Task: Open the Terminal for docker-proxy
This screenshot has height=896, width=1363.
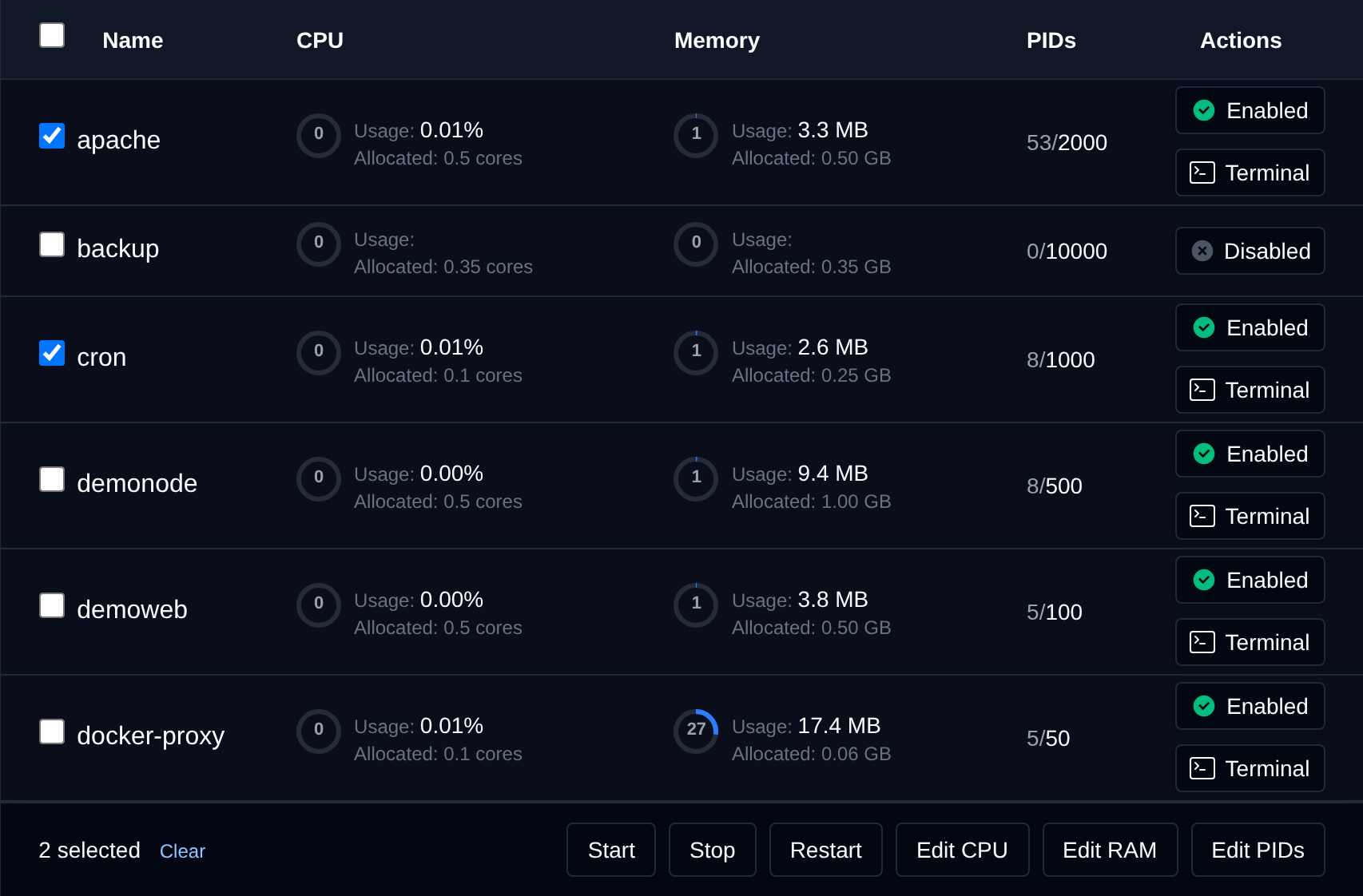Action: click(1250, 768)
